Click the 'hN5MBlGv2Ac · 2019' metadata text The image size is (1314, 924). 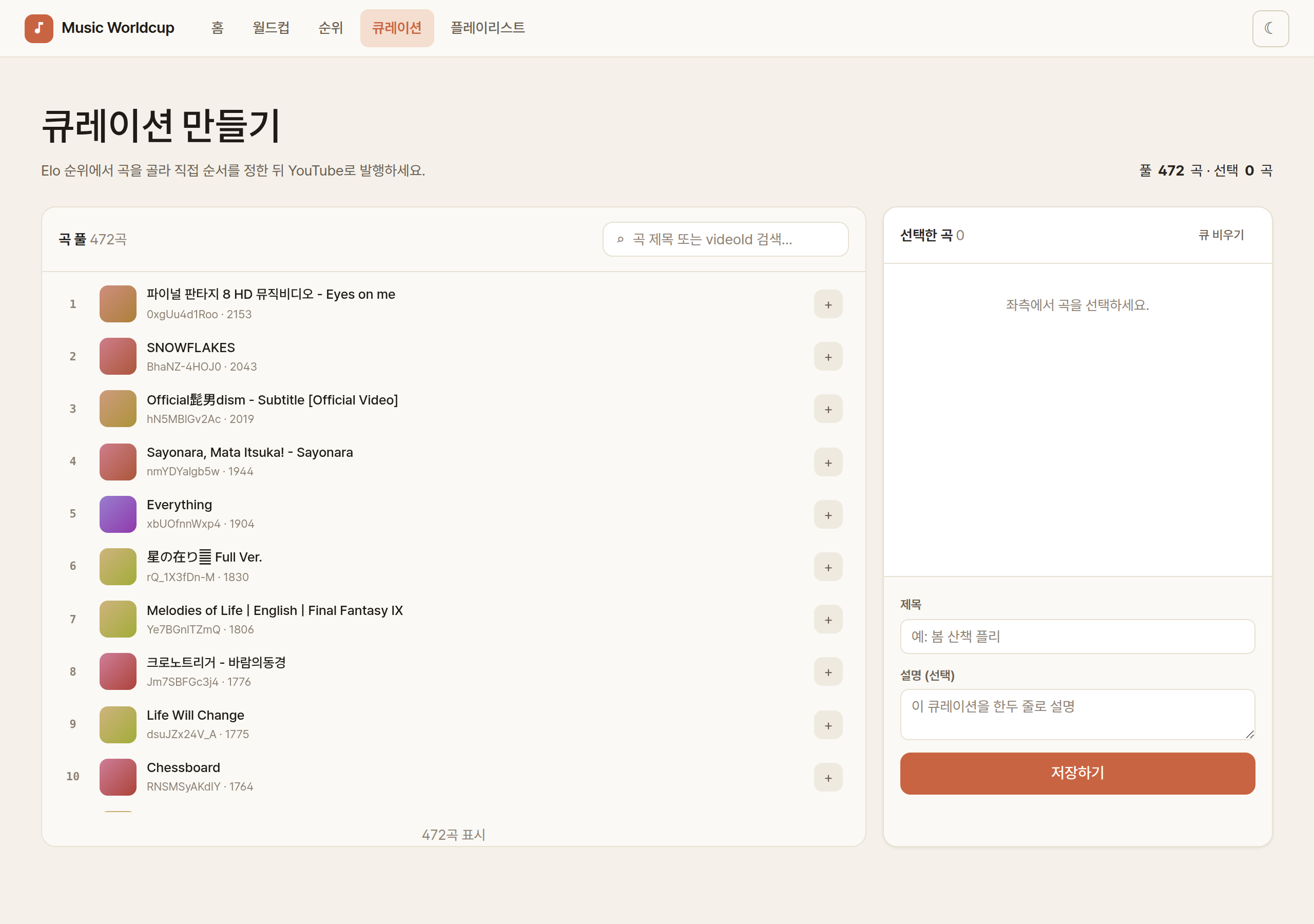click(x=200, y=419)
